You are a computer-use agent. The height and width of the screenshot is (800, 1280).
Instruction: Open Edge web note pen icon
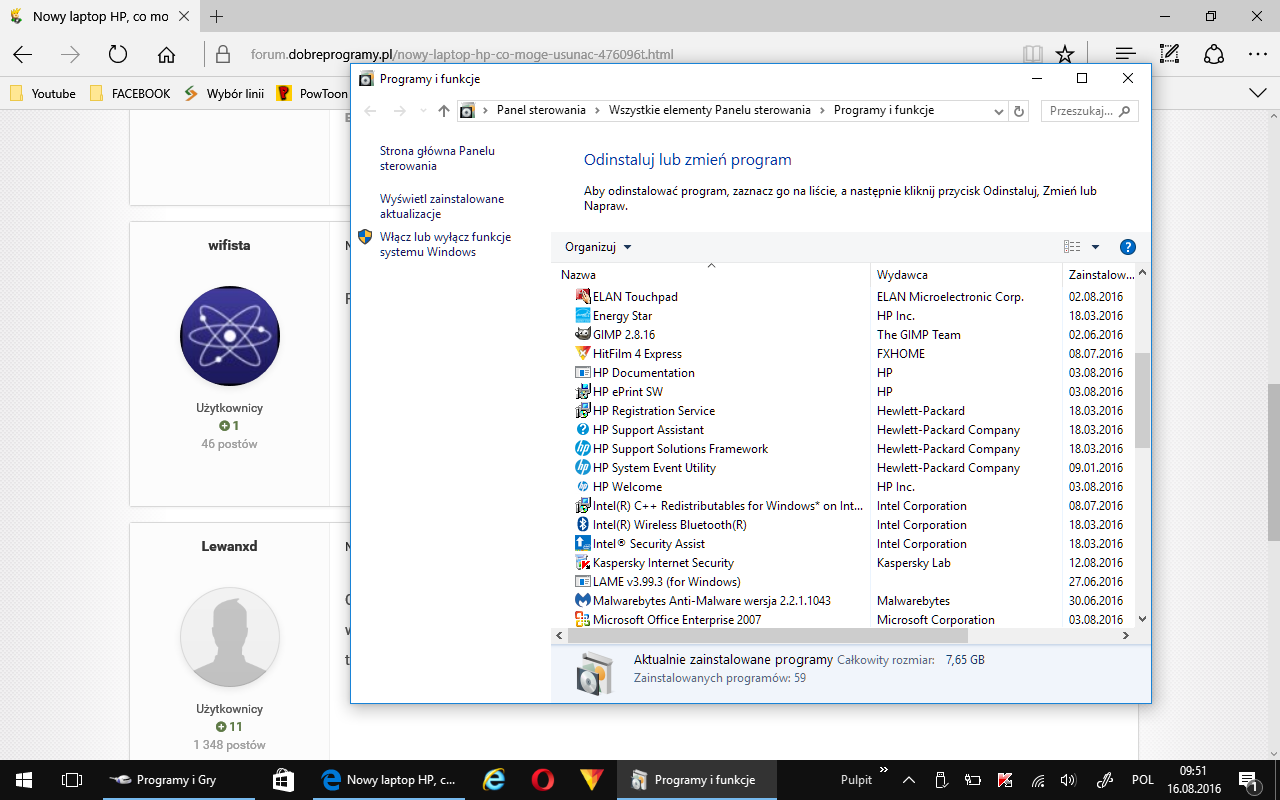[1169, 54]
